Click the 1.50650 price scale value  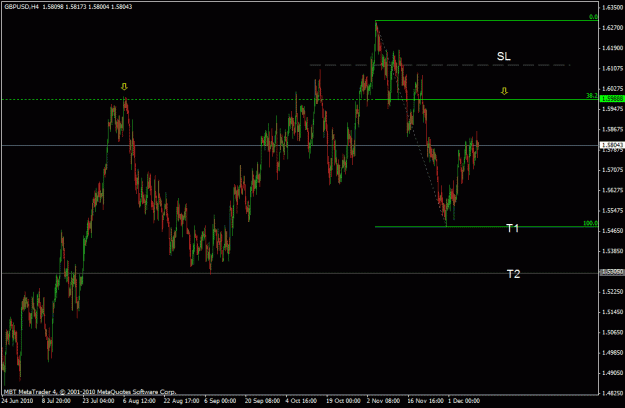(x=612, y=332)
